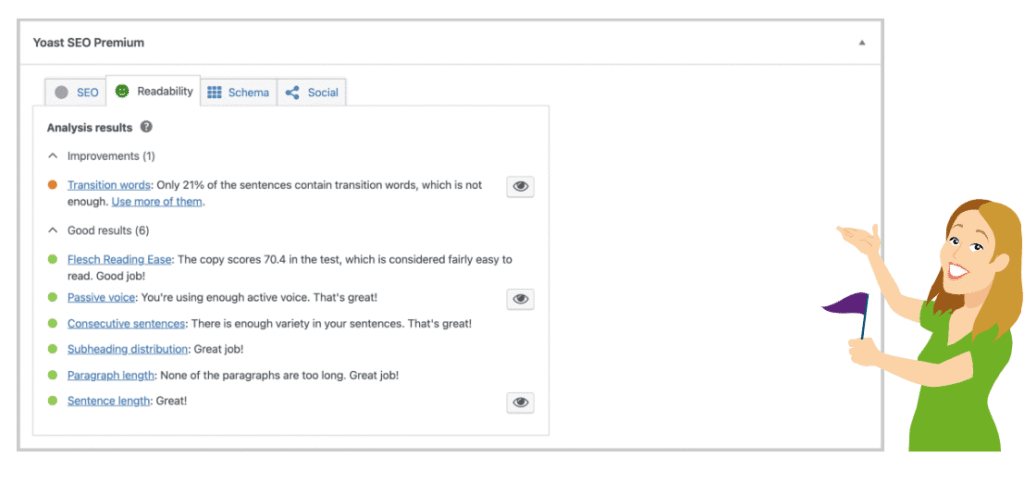Image resolution: width=1024 pixels, height=483 pixels.
Task: Collapse the Good results (6) section
Action: click(x=53, y=230)
